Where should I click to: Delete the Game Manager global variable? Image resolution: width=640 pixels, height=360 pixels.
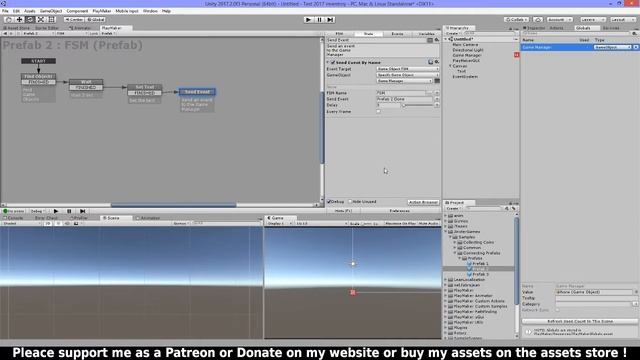[636, 47]
